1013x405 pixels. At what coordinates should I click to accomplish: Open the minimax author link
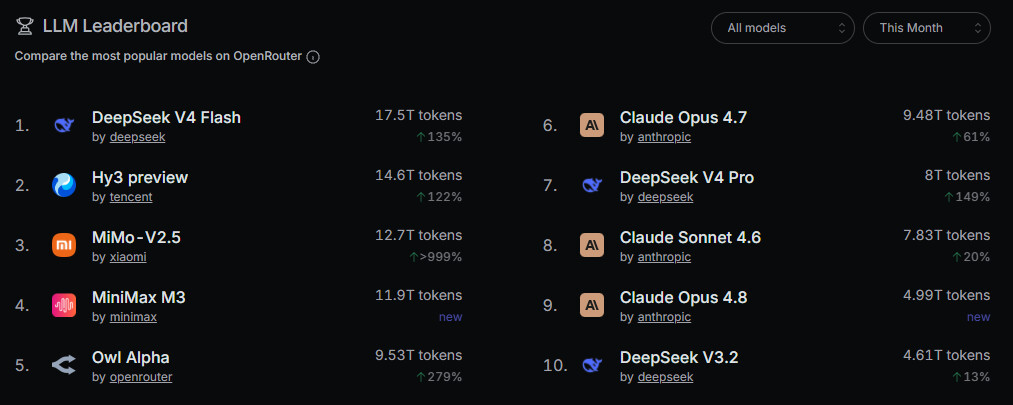[133, 317]
